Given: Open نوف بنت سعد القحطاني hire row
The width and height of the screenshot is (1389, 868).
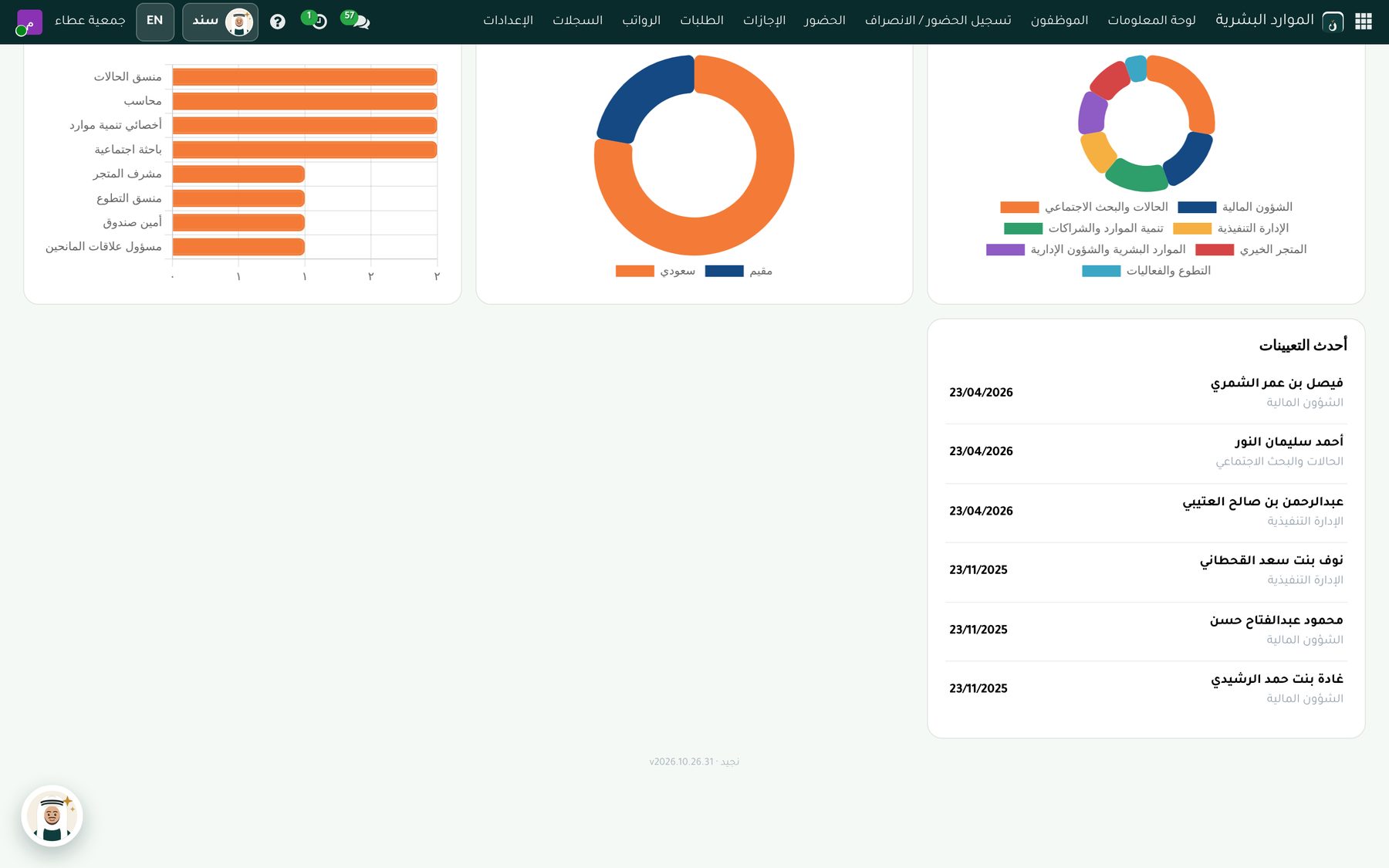Looking at the screenshot, I should [1146, 571].
